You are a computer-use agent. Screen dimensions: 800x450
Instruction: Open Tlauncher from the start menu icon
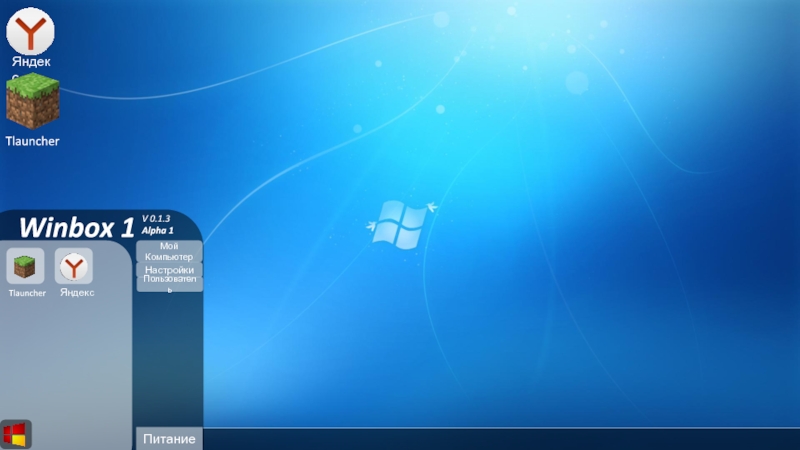26,266
